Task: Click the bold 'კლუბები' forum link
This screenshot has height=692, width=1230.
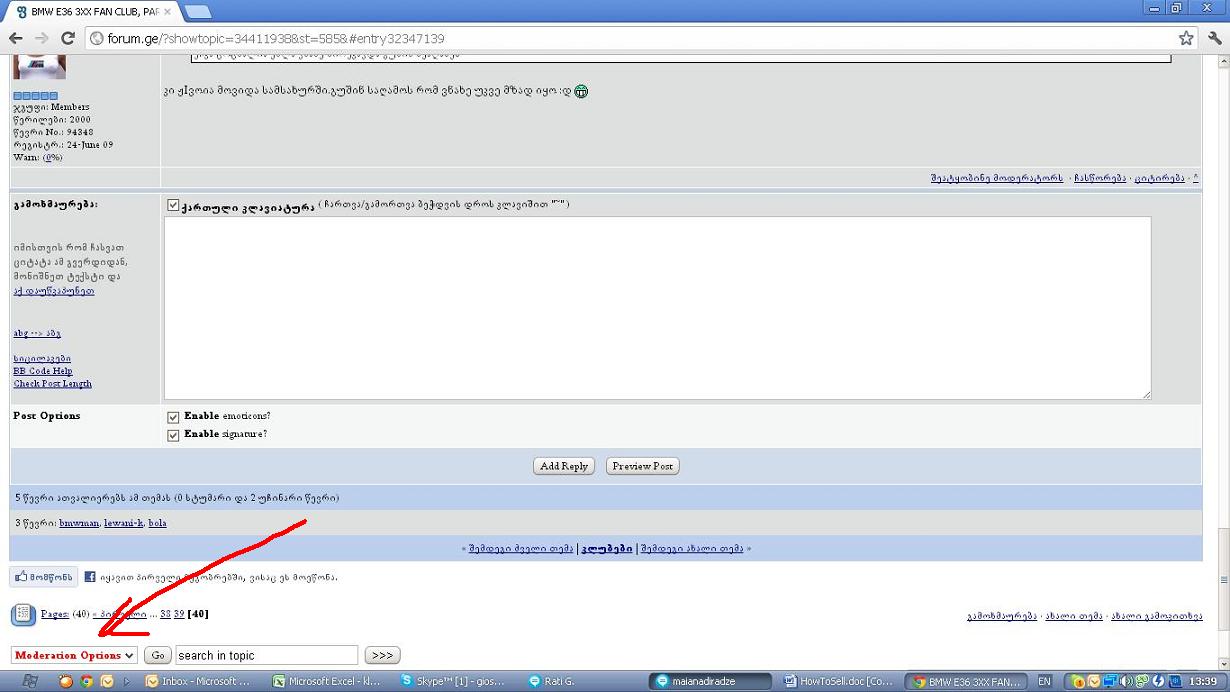Action: [x=607, y=548]
